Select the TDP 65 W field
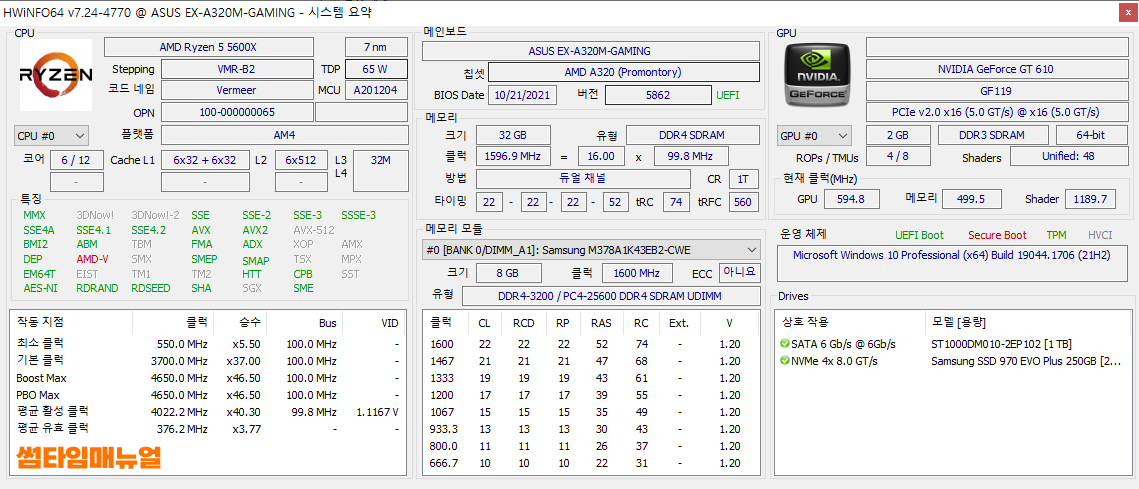This screenshot has height=489, width=1139. pos(376,70)
